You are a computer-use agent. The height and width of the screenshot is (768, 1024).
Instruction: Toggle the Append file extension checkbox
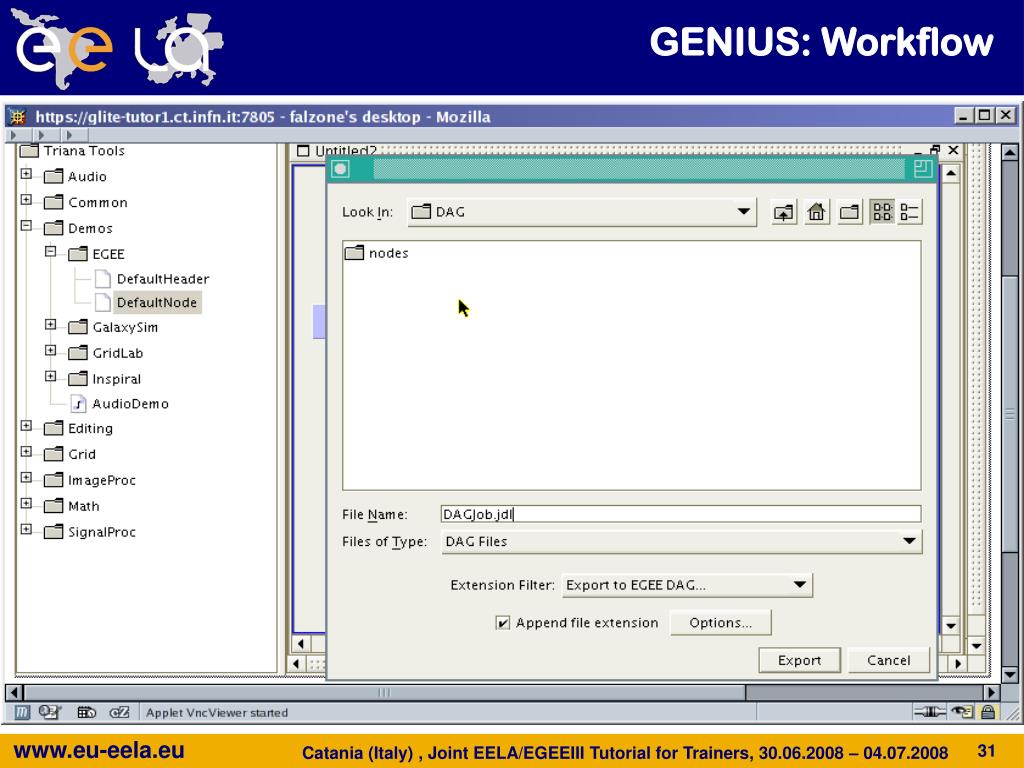[x=503, y=623]
